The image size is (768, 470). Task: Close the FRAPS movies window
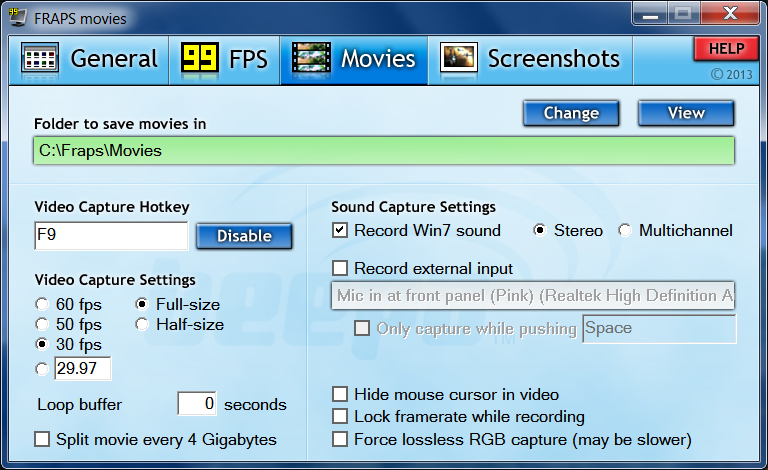point(730,13)
